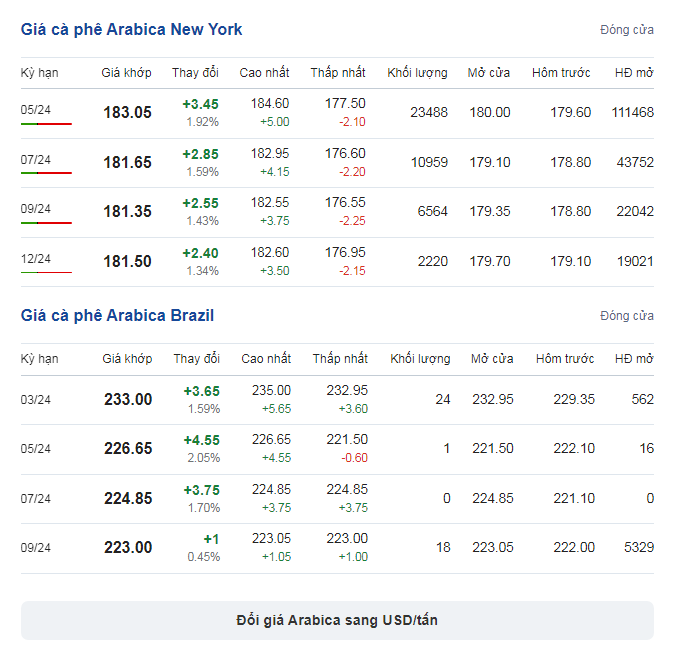Click the 'Giá cà phê Arabica New York' heading
The image size is (679, 662).
(131, 30)
